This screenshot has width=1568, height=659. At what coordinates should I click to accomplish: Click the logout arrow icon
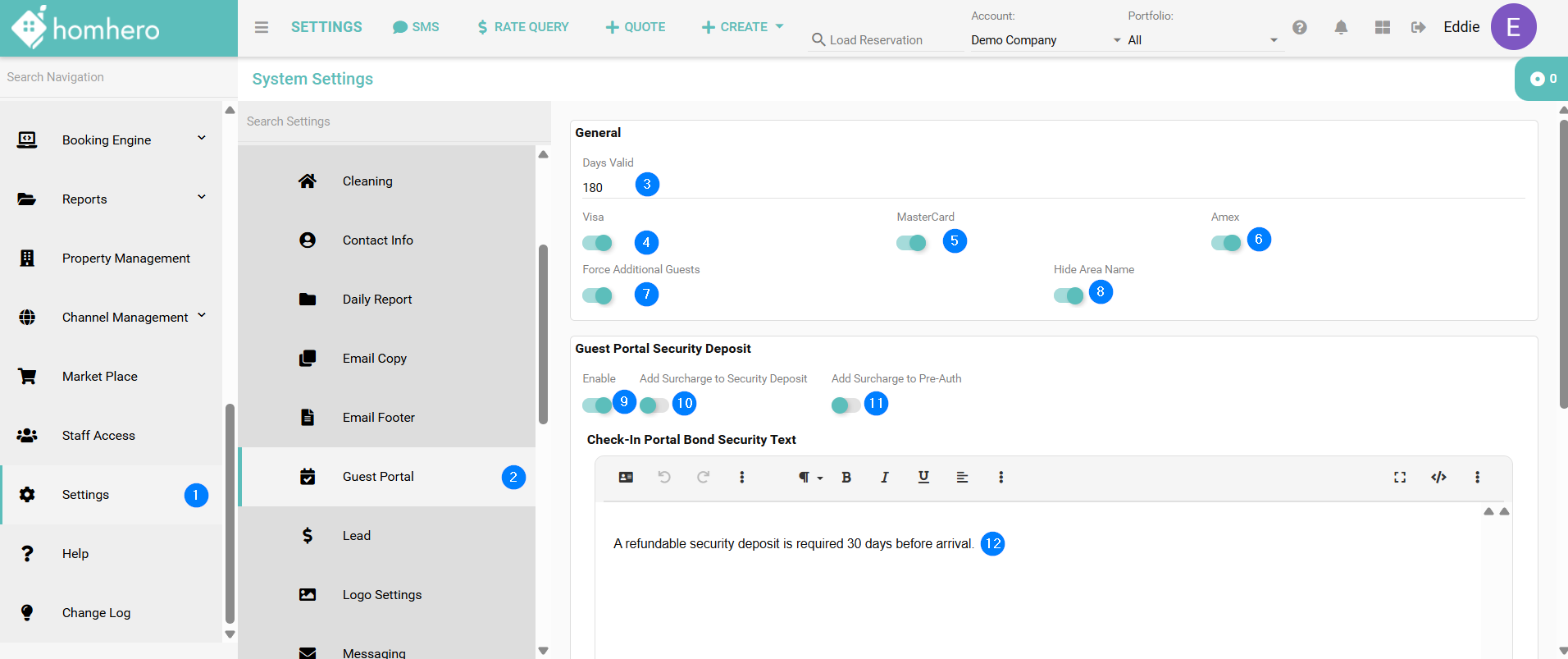1418,27
